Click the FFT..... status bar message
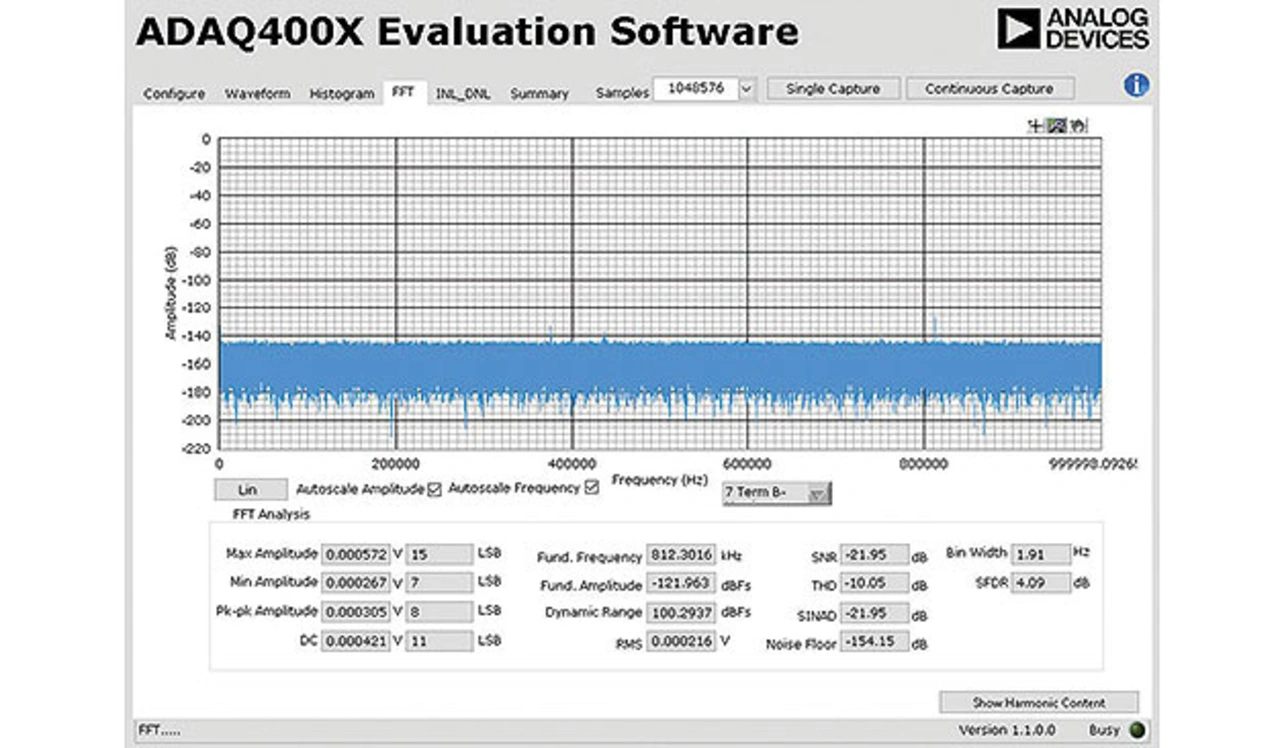The image size is (1280, 748). pyautogui.click(x=159, y=732)
